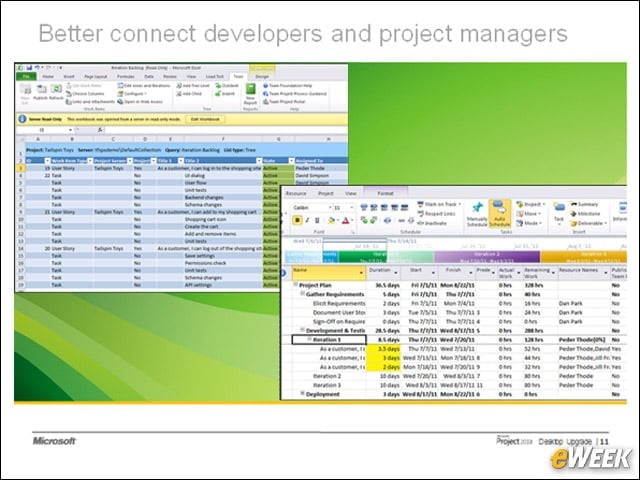Open the Duration column dropdown arrow

[396, 273]
